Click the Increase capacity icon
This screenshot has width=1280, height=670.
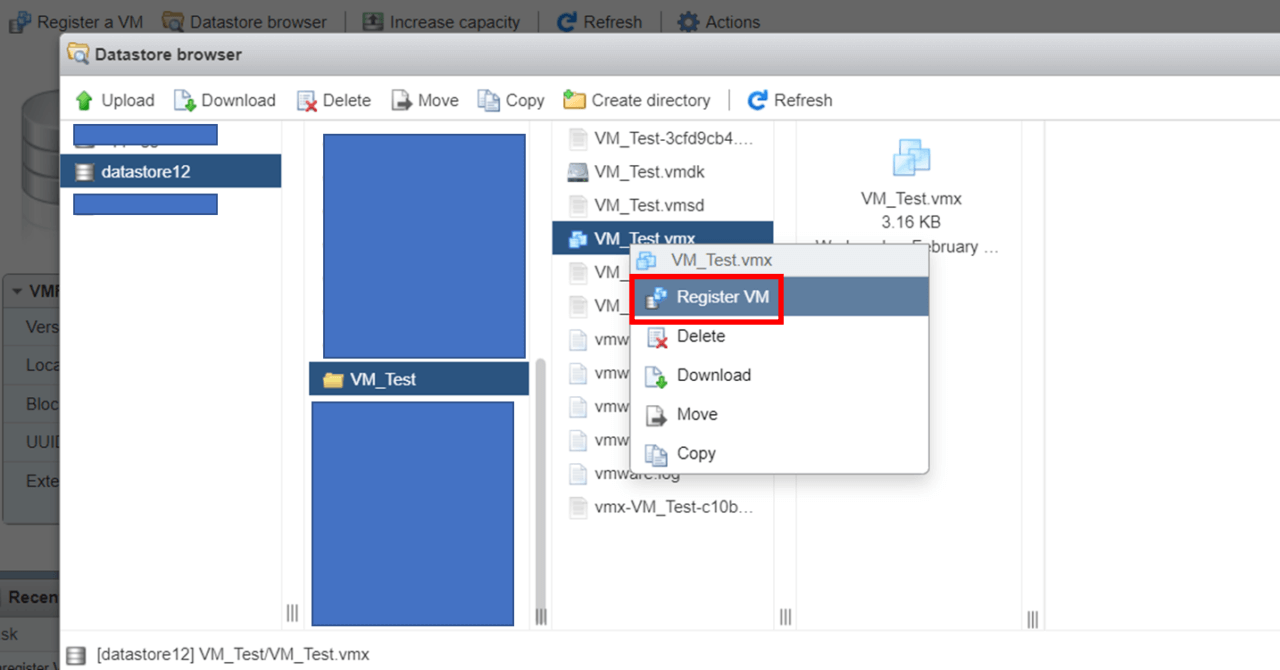tap(371, 21)
